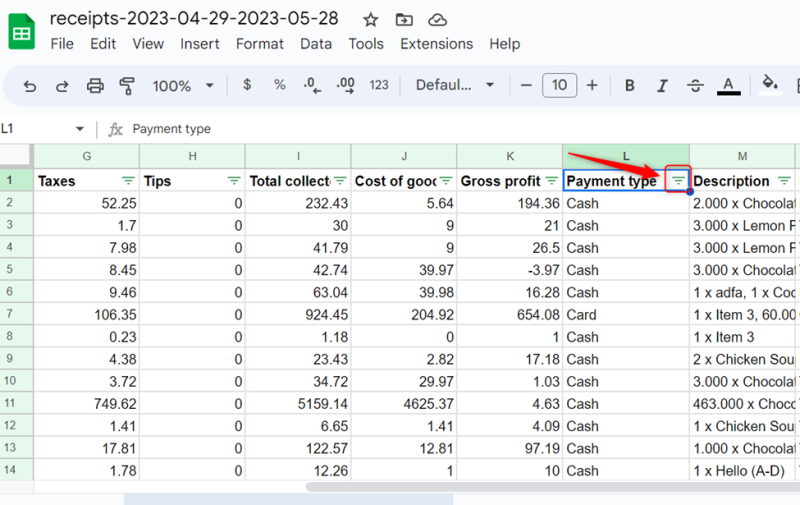Toggle strikethrough formatting
This screenshot has width=800, height=505.
click(x=694, y=86)
